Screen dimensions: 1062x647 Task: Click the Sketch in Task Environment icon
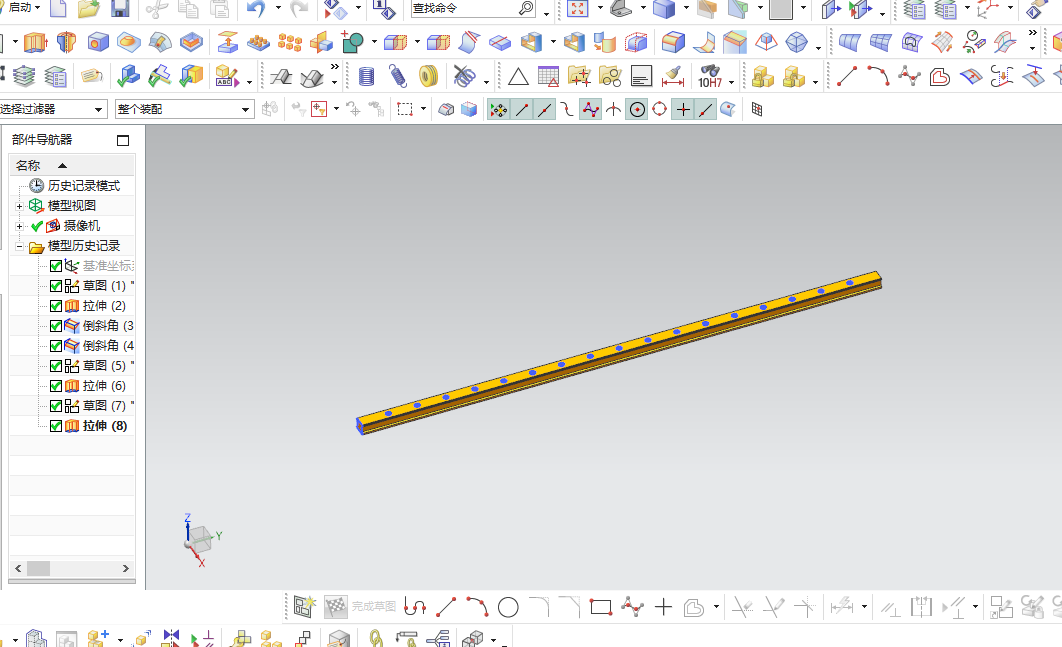tap(304, 606)
